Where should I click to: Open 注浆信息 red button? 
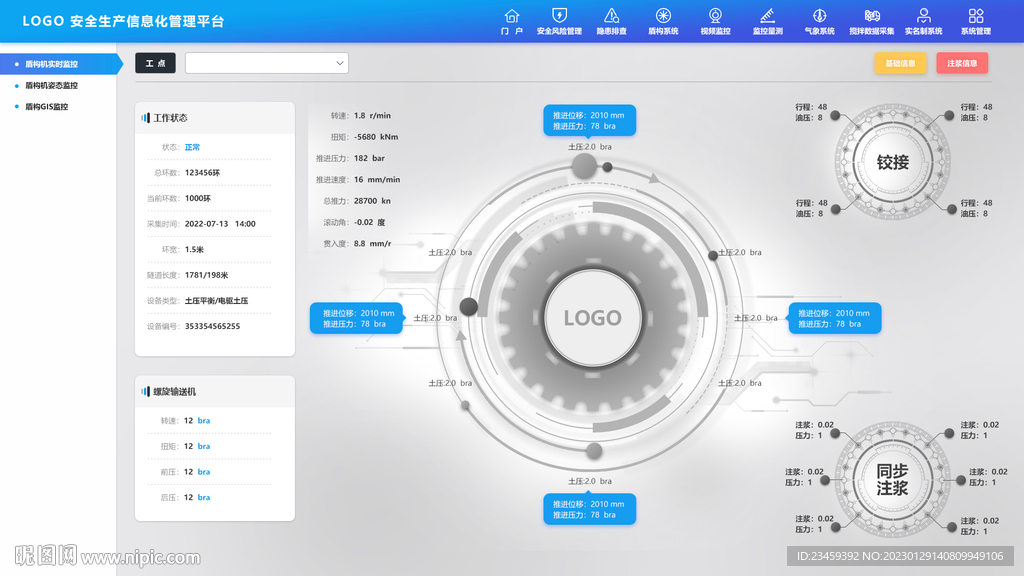click(962, 63)
